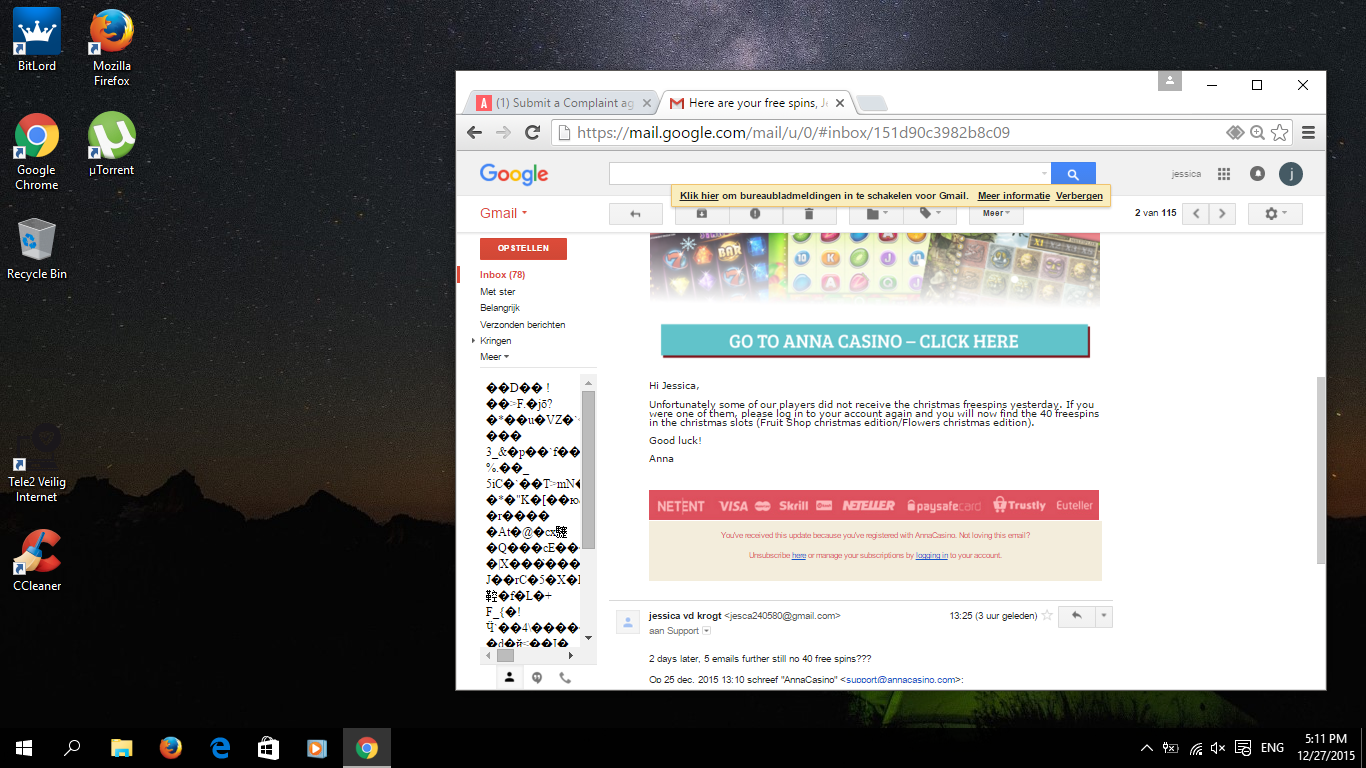1366x768 pixels.
Task: Open the Settings gear dropdown
Action: coord(1276,213)
